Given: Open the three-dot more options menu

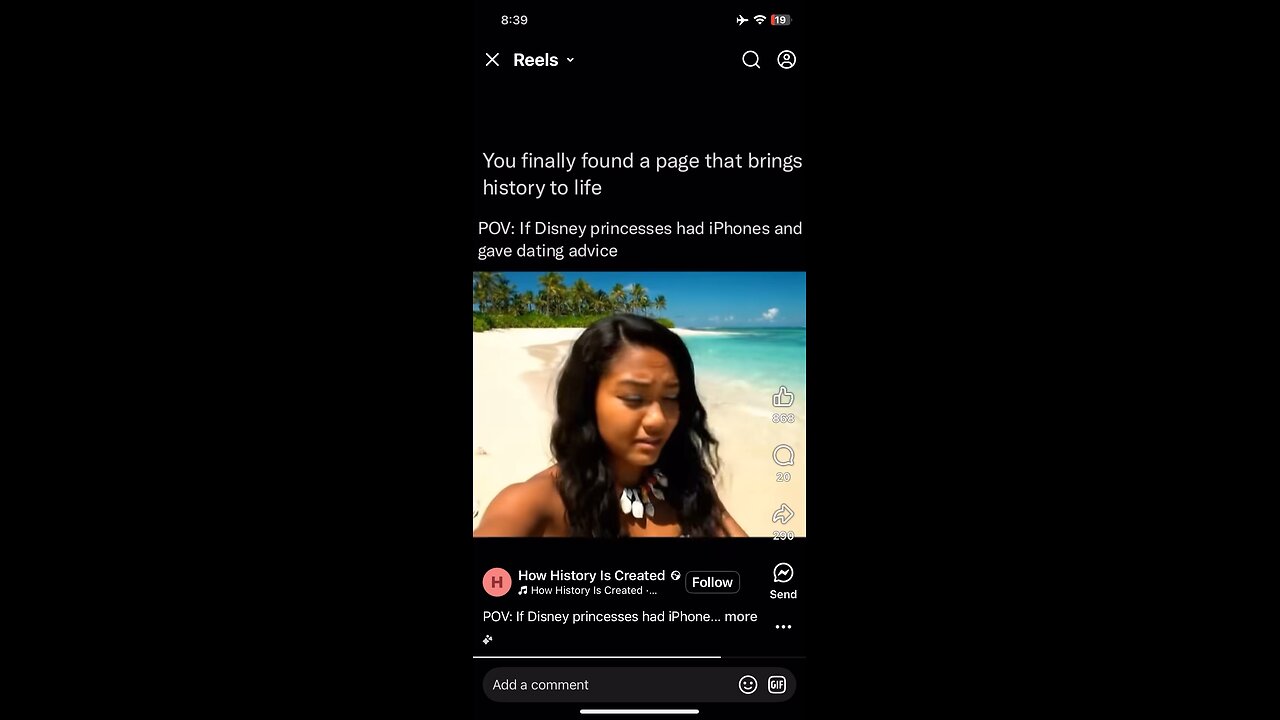Looking at the screenshot, I should tap(783, 627).
